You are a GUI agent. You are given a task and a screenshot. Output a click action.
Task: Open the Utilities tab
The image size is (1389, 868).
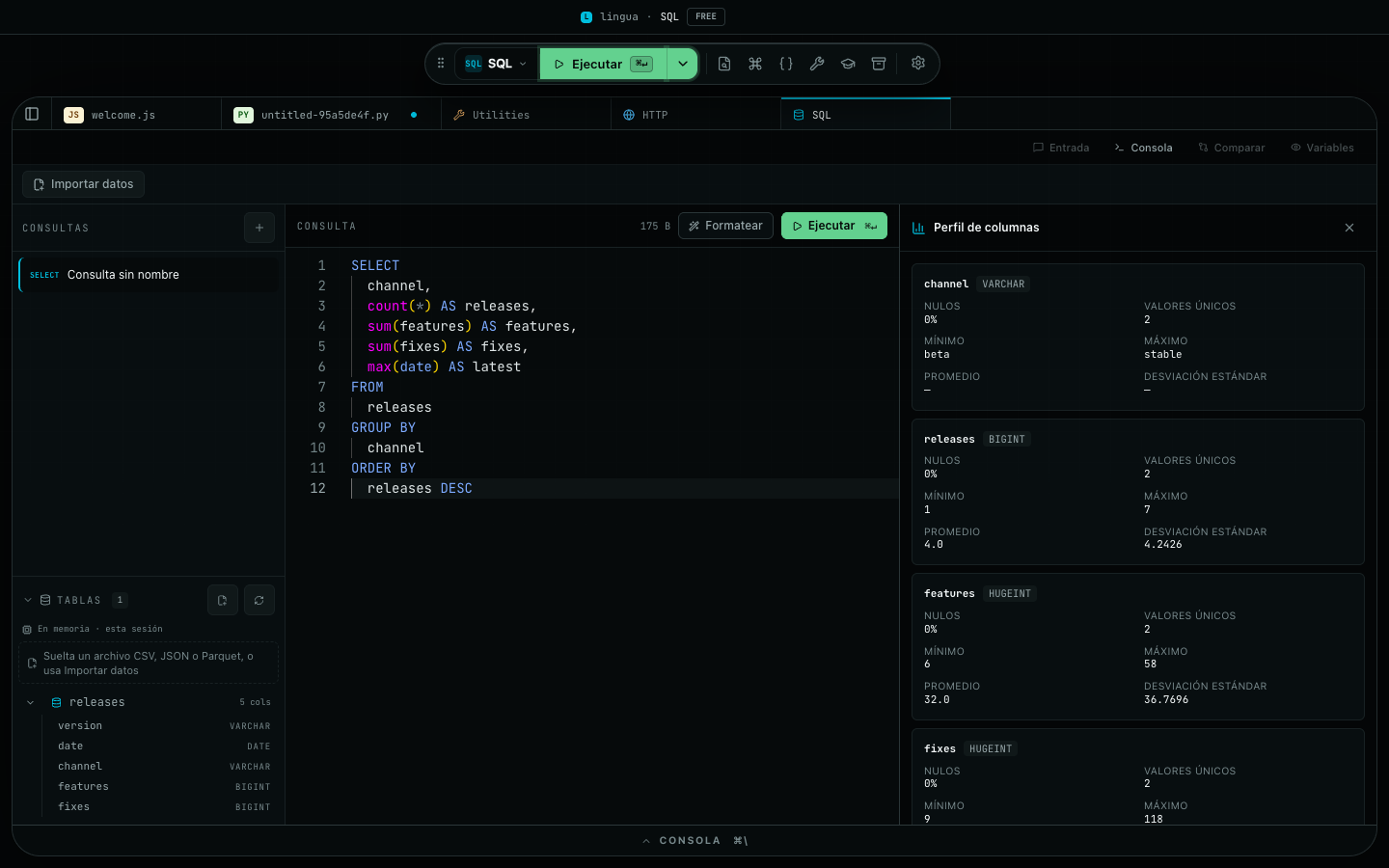tap(527, 115)
